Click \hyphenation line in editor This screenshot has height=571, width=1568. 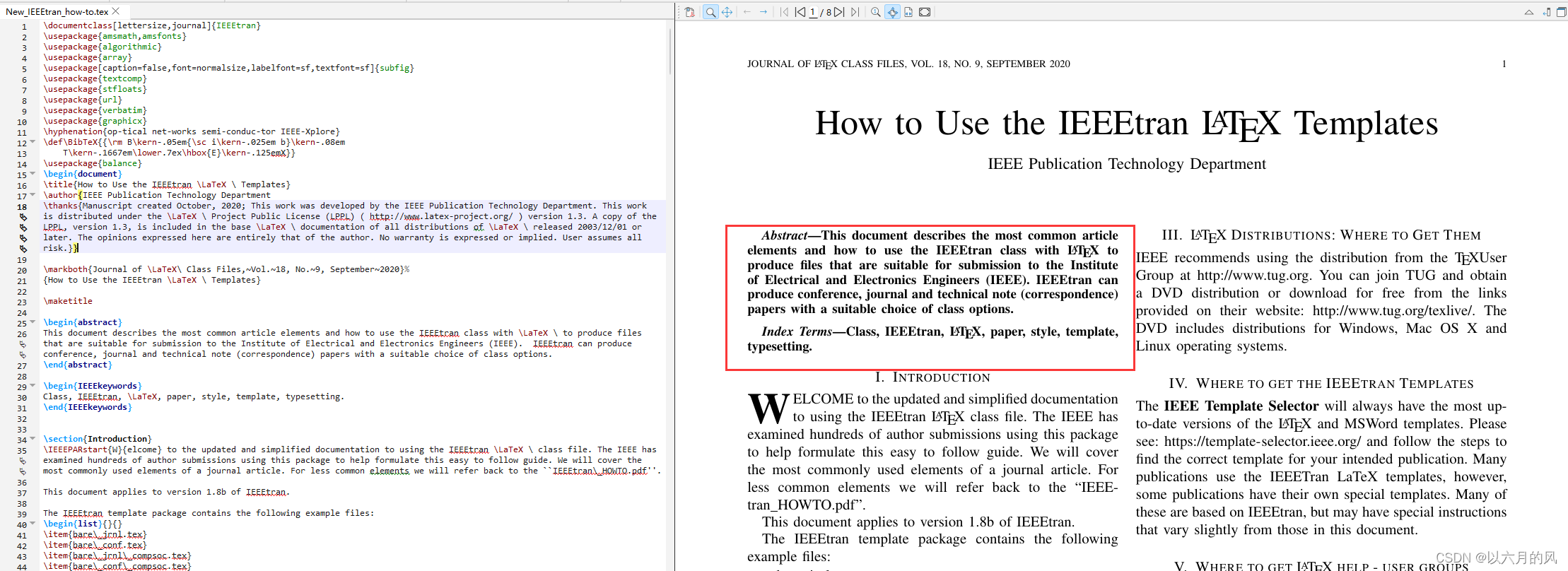(x=192, y=131)
